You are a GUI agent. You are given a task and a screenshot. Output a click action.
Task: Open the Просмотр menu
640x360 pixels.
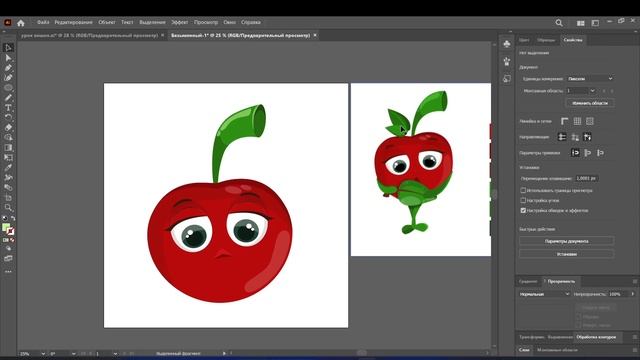(206, 22)
